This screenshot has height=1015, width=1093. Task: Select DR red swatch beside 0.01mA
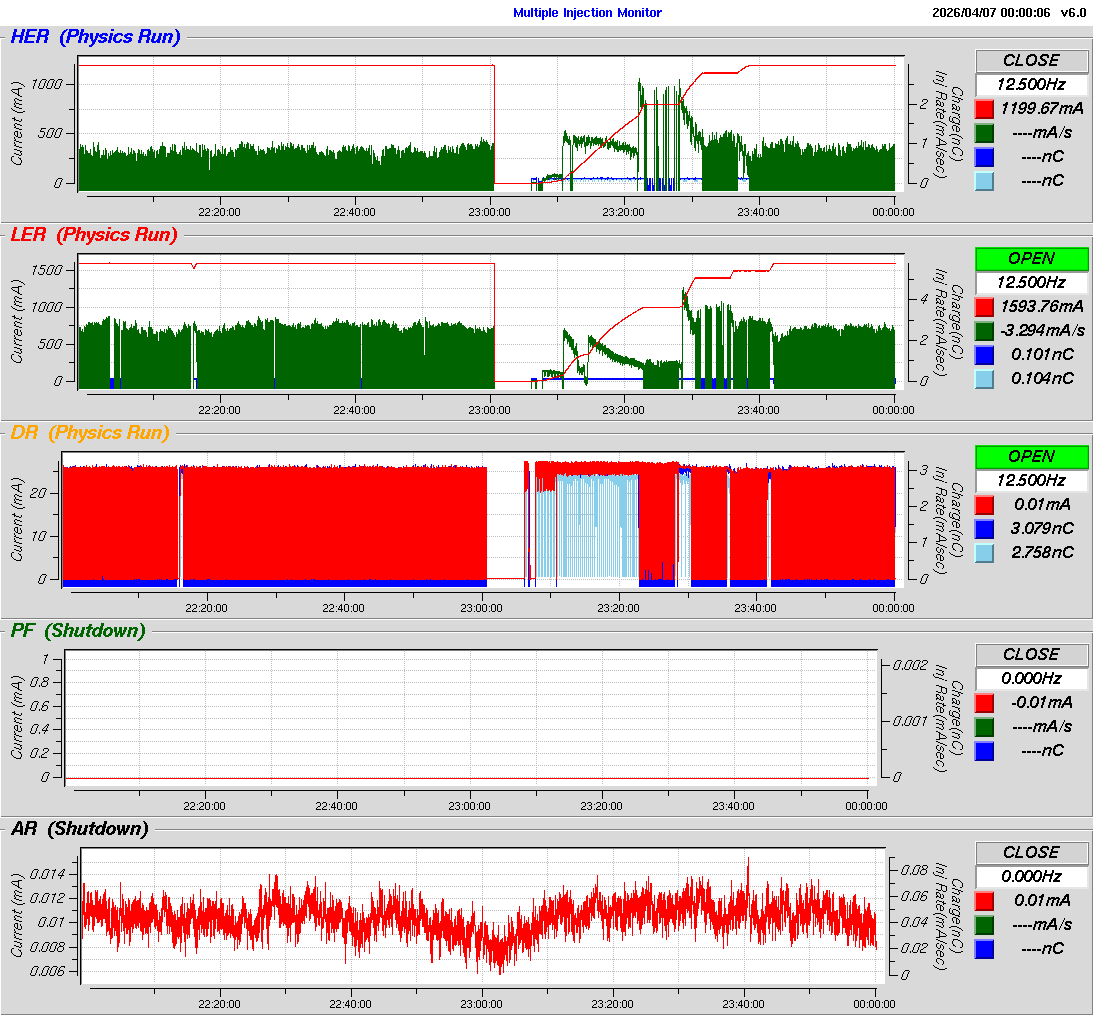point(984,505)
